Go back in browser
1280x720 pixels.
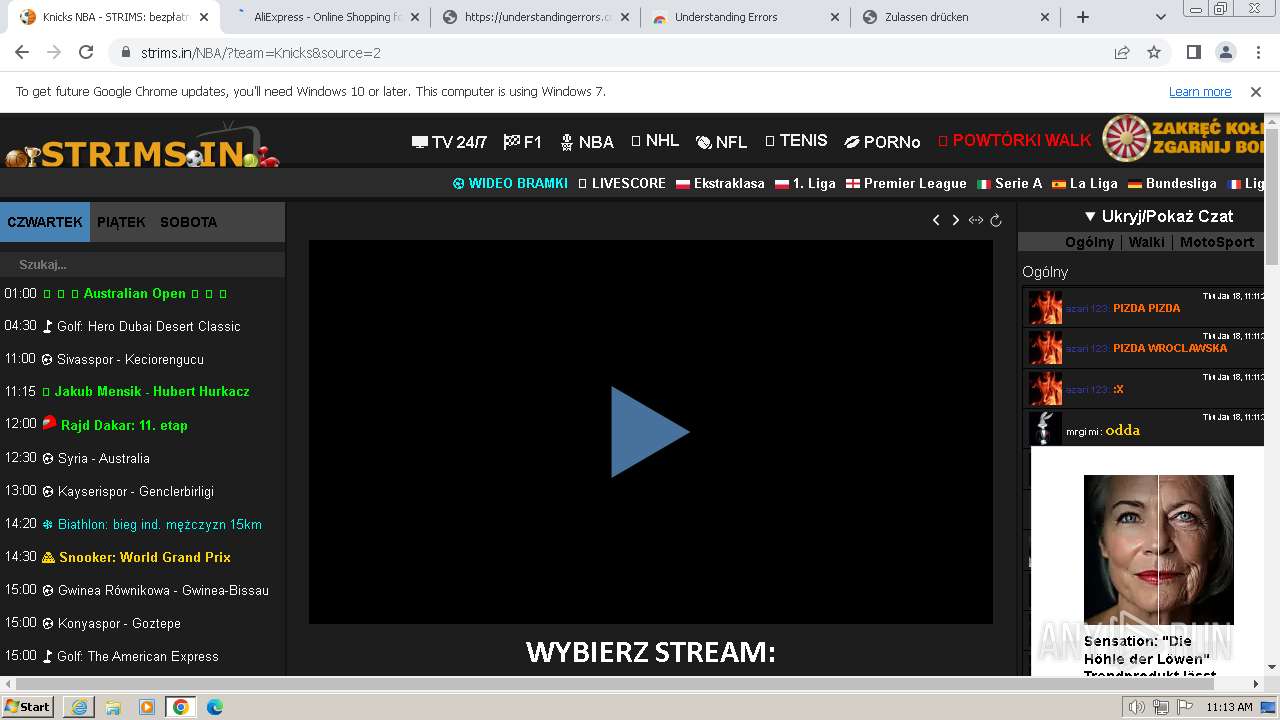(22, 53)
